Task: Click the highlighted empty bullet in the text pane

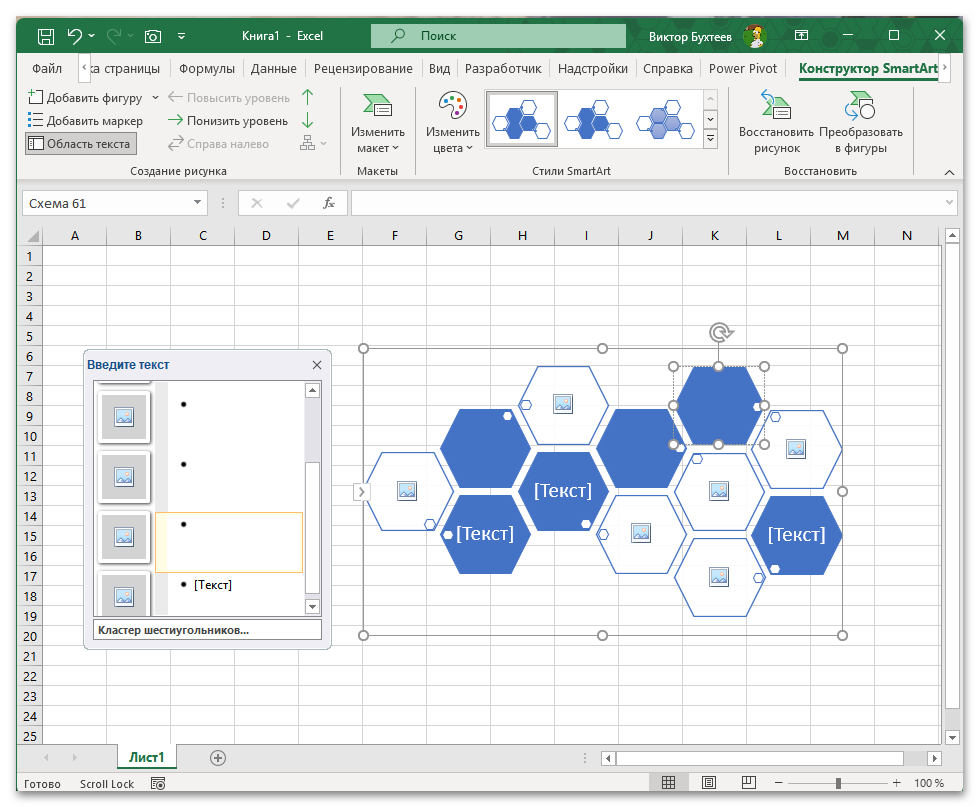Action: point(229,542)
